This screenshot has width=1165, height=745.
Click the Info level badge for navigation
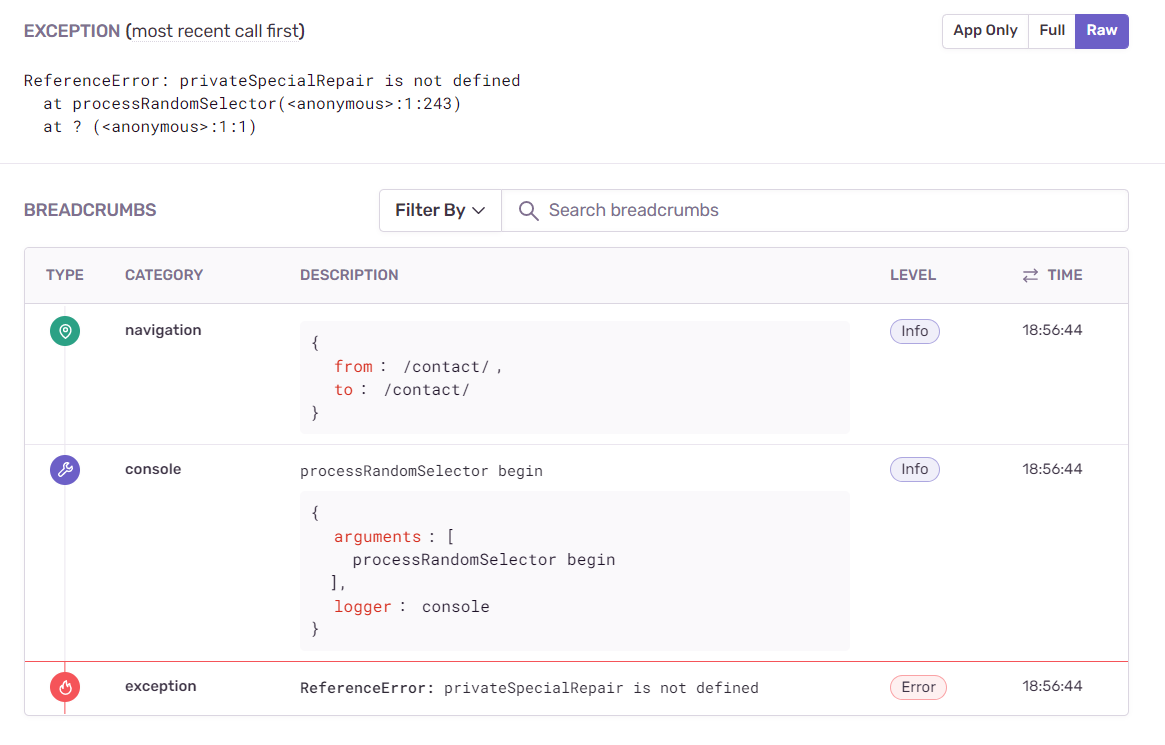[914, 331]
